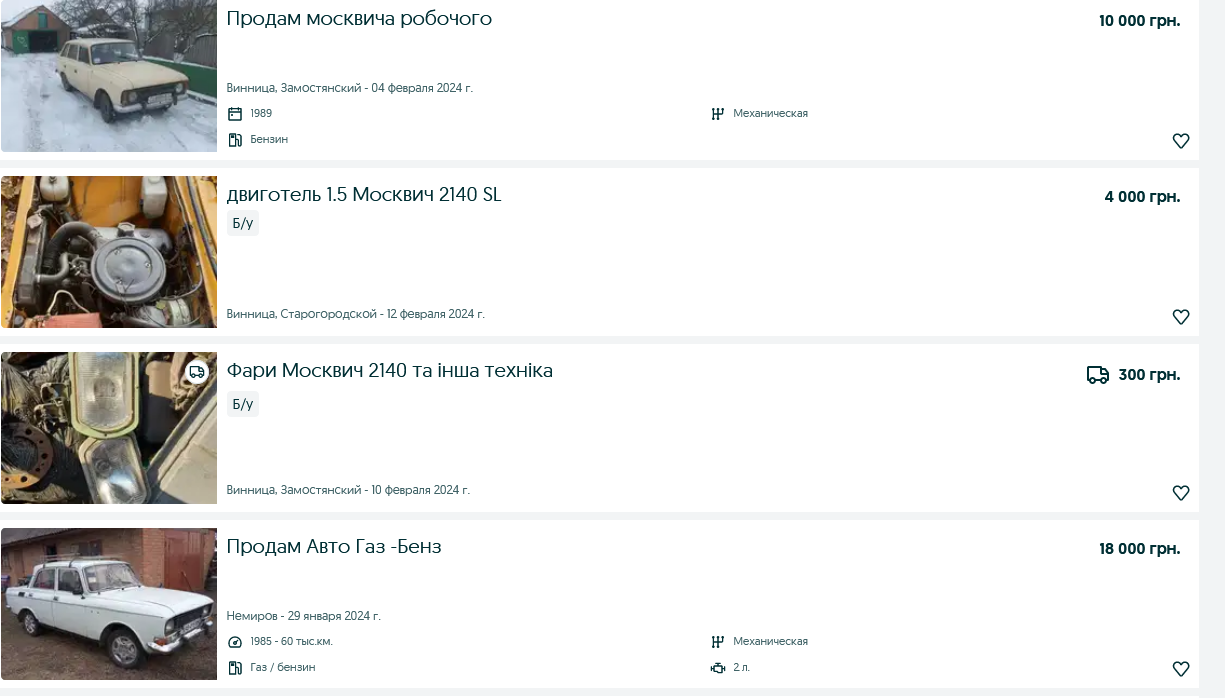This screenshot has width=1225, height=698.
Task: Click gearbox icon in the first listing
Action: 717,114
